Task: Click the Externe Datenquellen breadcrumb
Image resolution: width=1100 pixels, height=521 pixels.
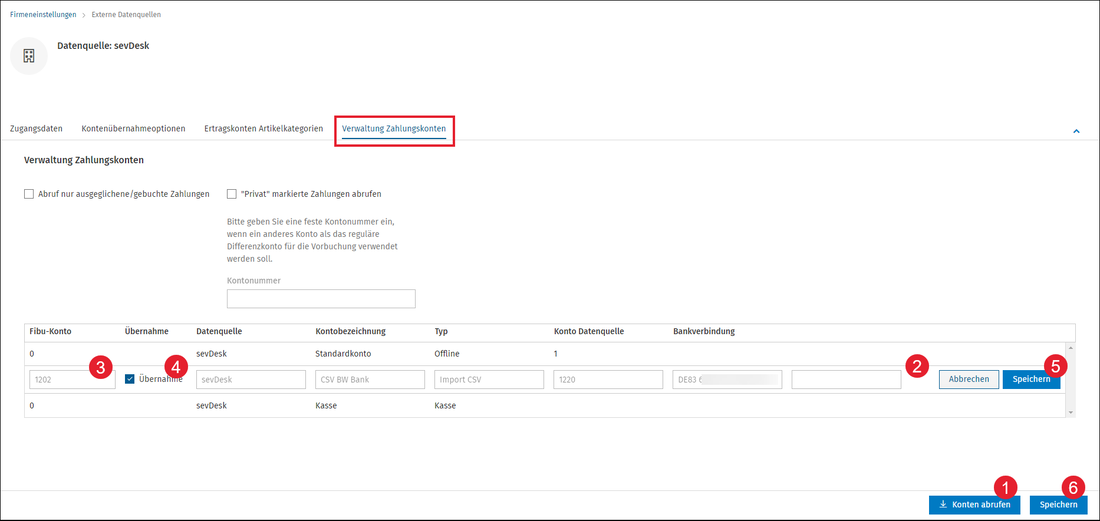Action: click(x=126, y=15)
